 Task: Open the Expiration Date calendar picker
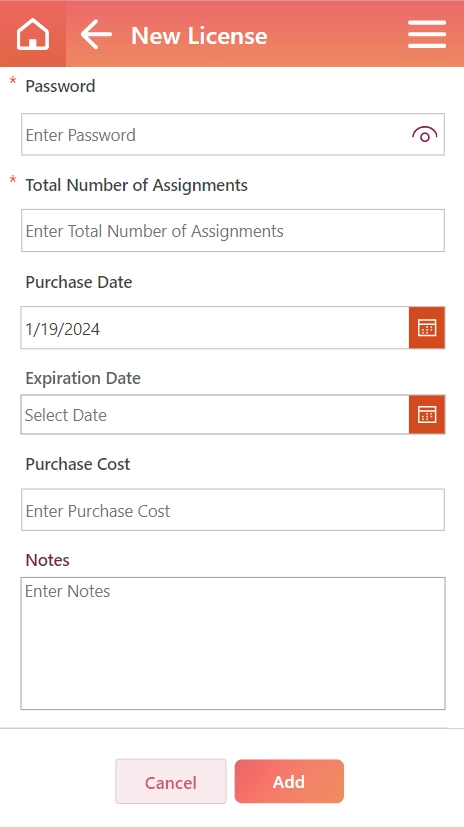[427, 415]
